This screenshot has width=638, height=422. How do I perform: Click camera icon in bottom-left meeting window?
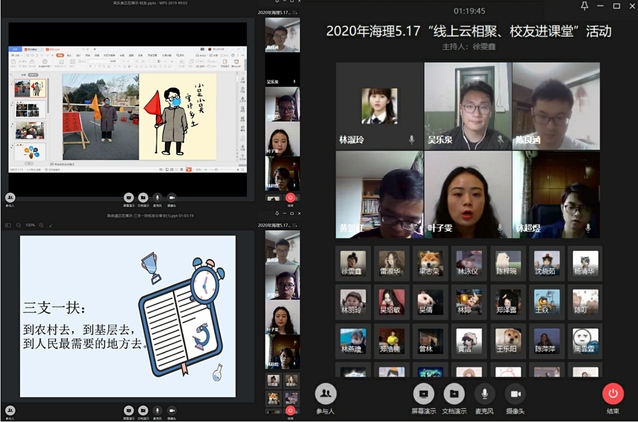pyautogui.click(x=172, y=407)
